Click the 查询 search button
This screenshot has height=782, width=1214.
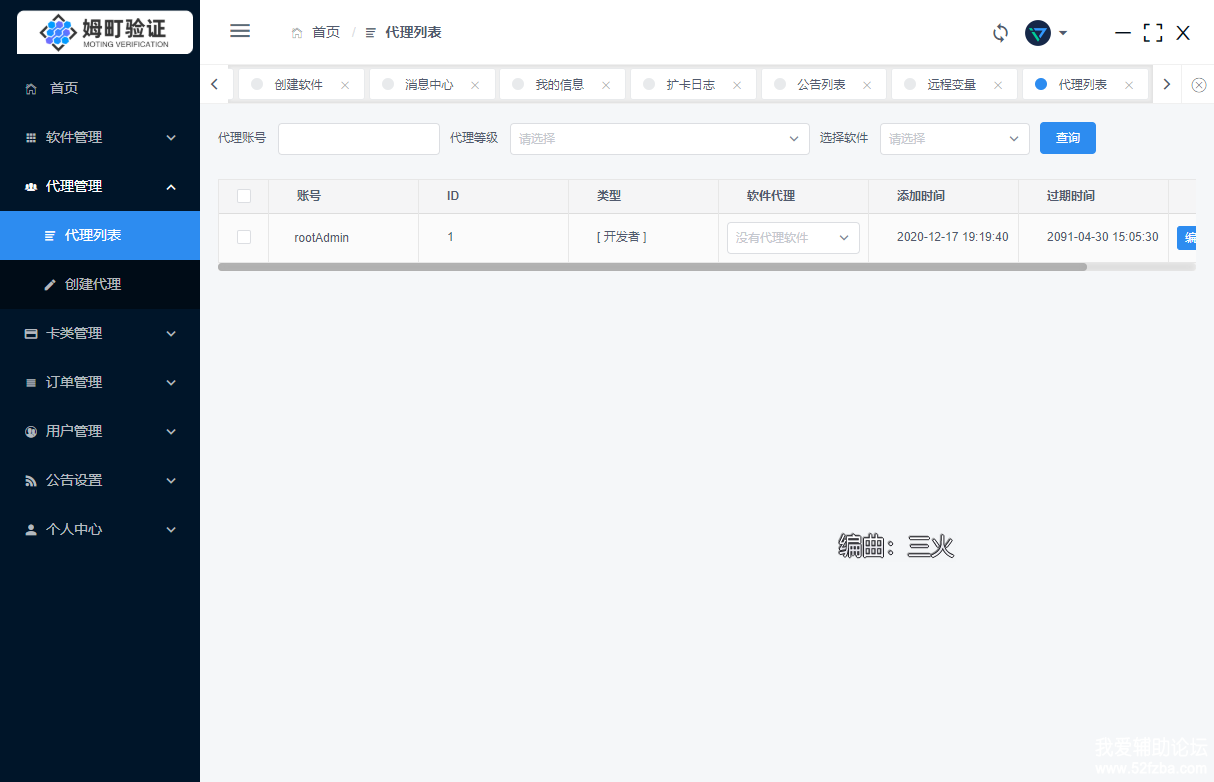(1067, 138)
